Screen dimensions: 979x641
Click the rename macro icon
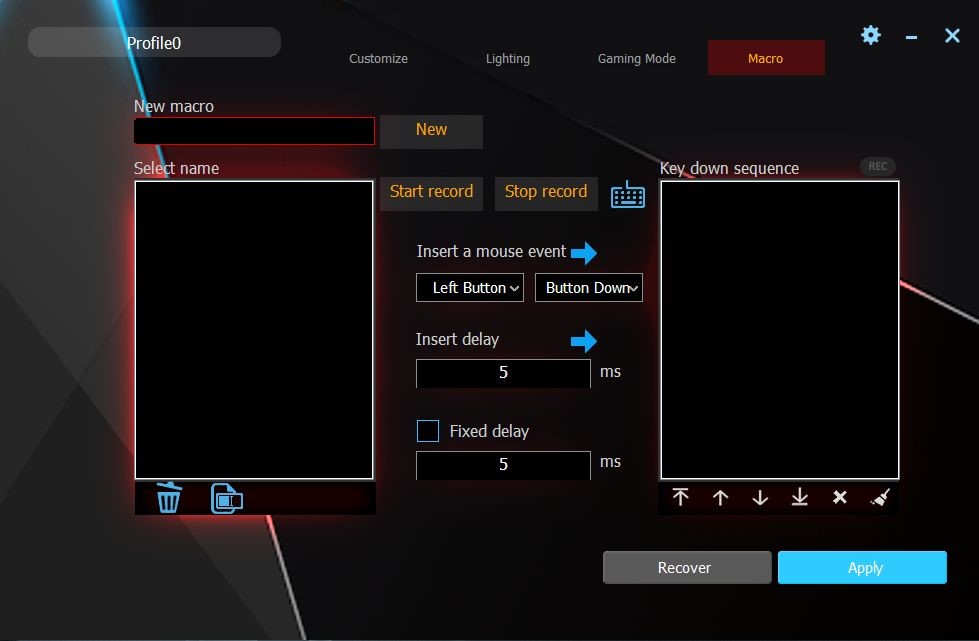point(227,498)
